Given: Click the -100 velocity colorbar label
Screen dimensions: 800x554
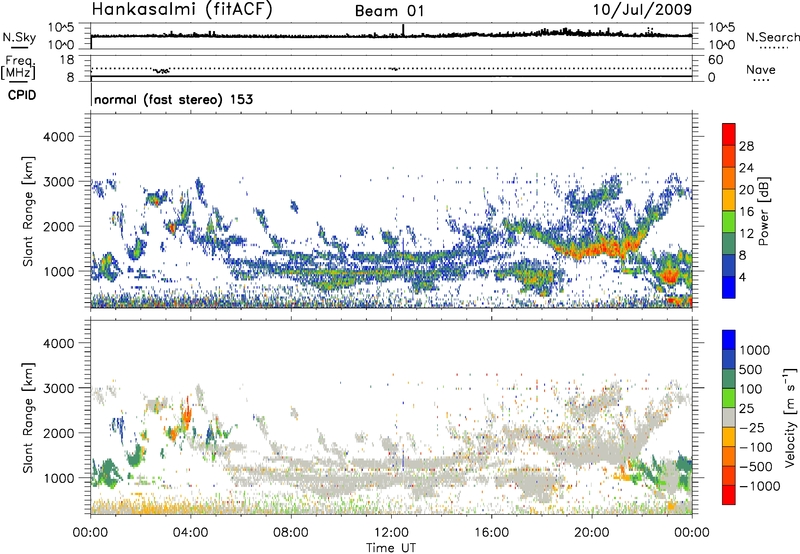Looking at the screenshot, I should click(755, 447).
